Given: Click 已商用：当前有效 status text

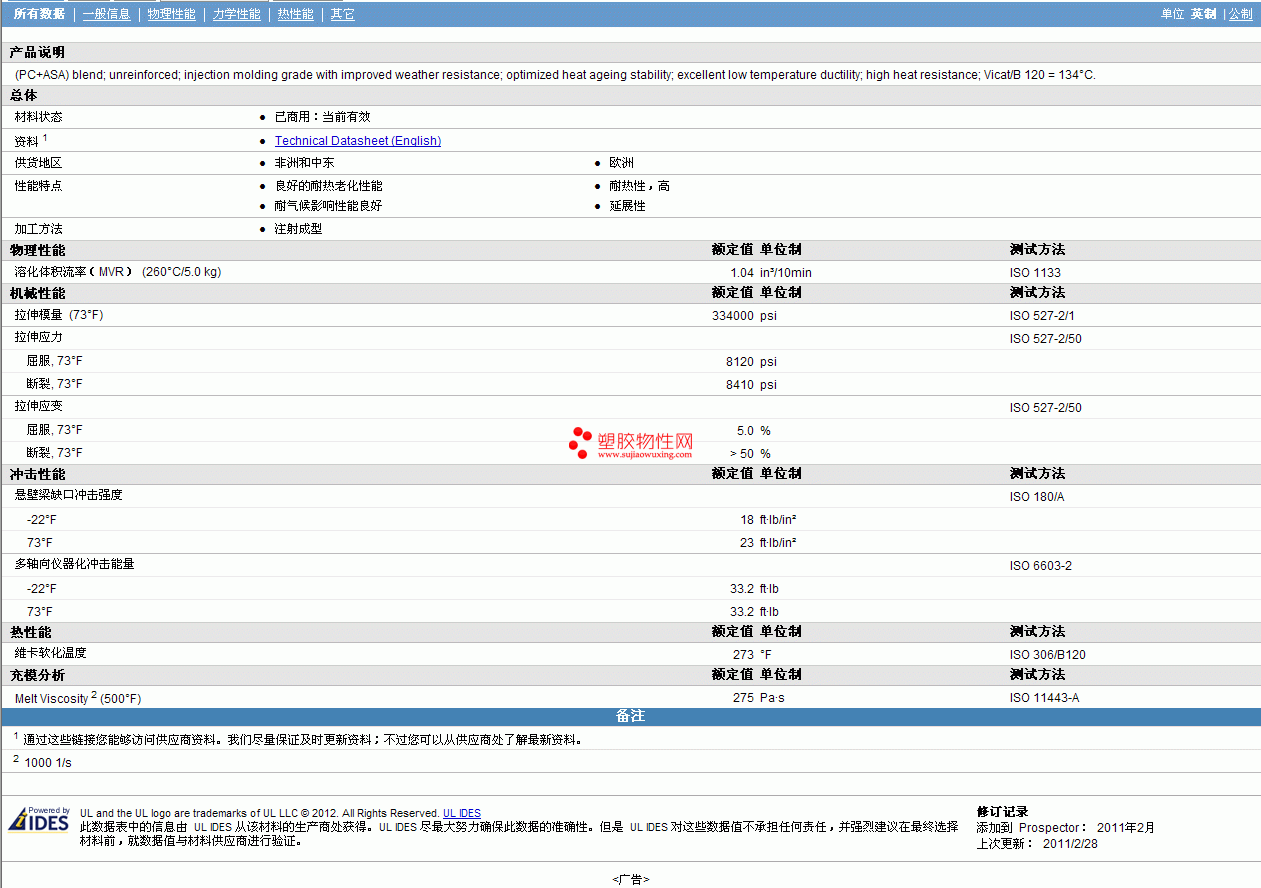Looking at the screenshot, I should (x=322, y=117).
